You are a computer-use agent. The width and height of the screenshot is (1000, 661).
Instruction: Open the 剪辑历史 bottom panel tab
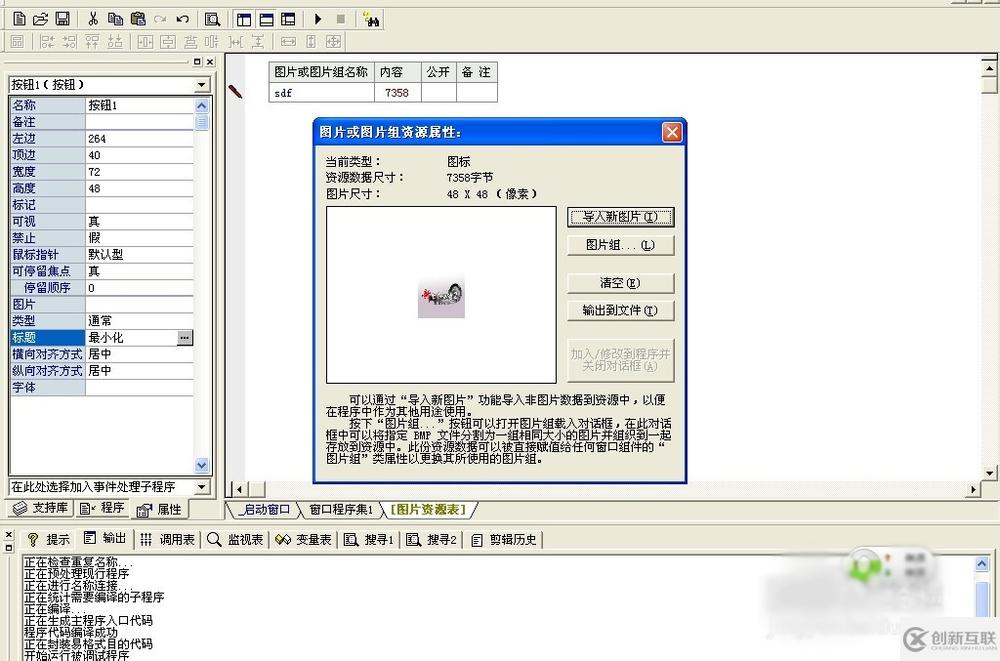[504, 540]
